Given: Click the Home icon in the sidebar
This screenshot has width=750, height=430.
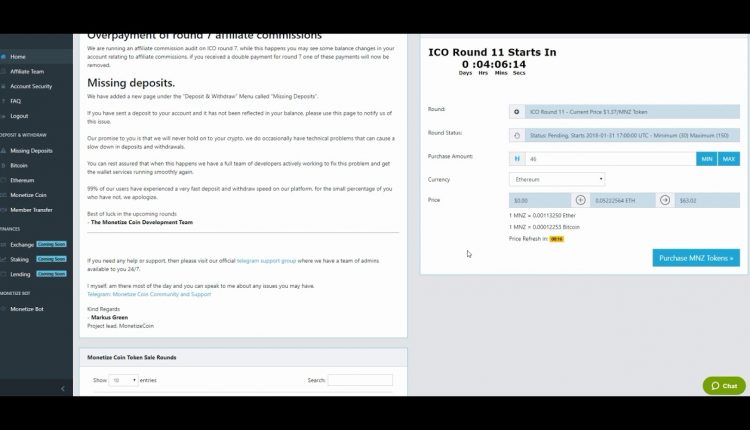Looking at the screenshot, I should tap(3, 56).
